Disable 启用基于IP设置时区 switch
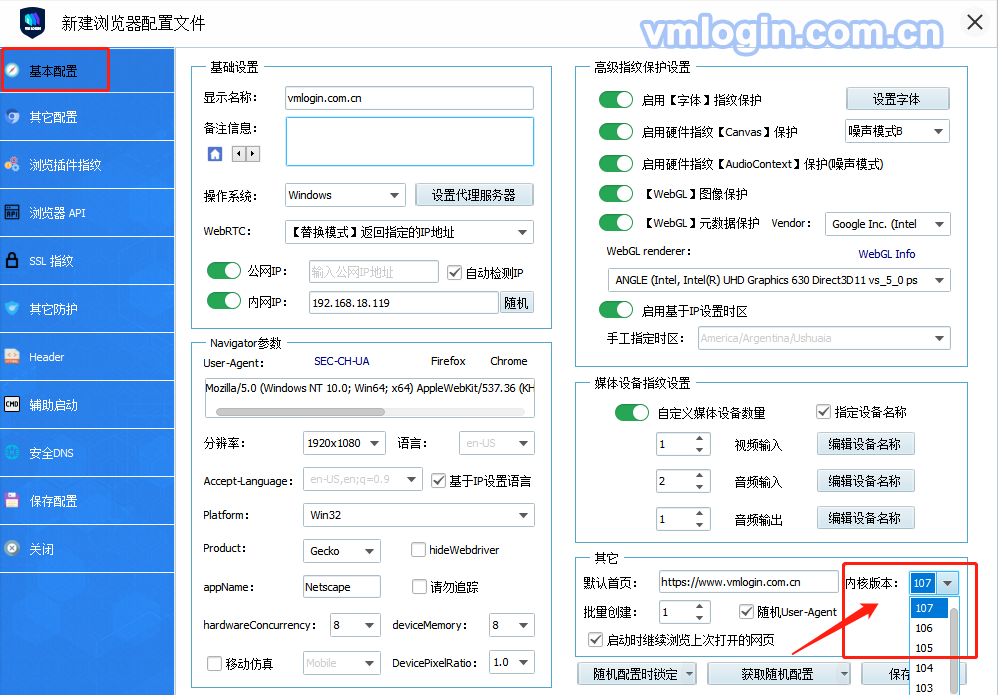The height and width of the screenshot is (695, 998). point(615,310)
